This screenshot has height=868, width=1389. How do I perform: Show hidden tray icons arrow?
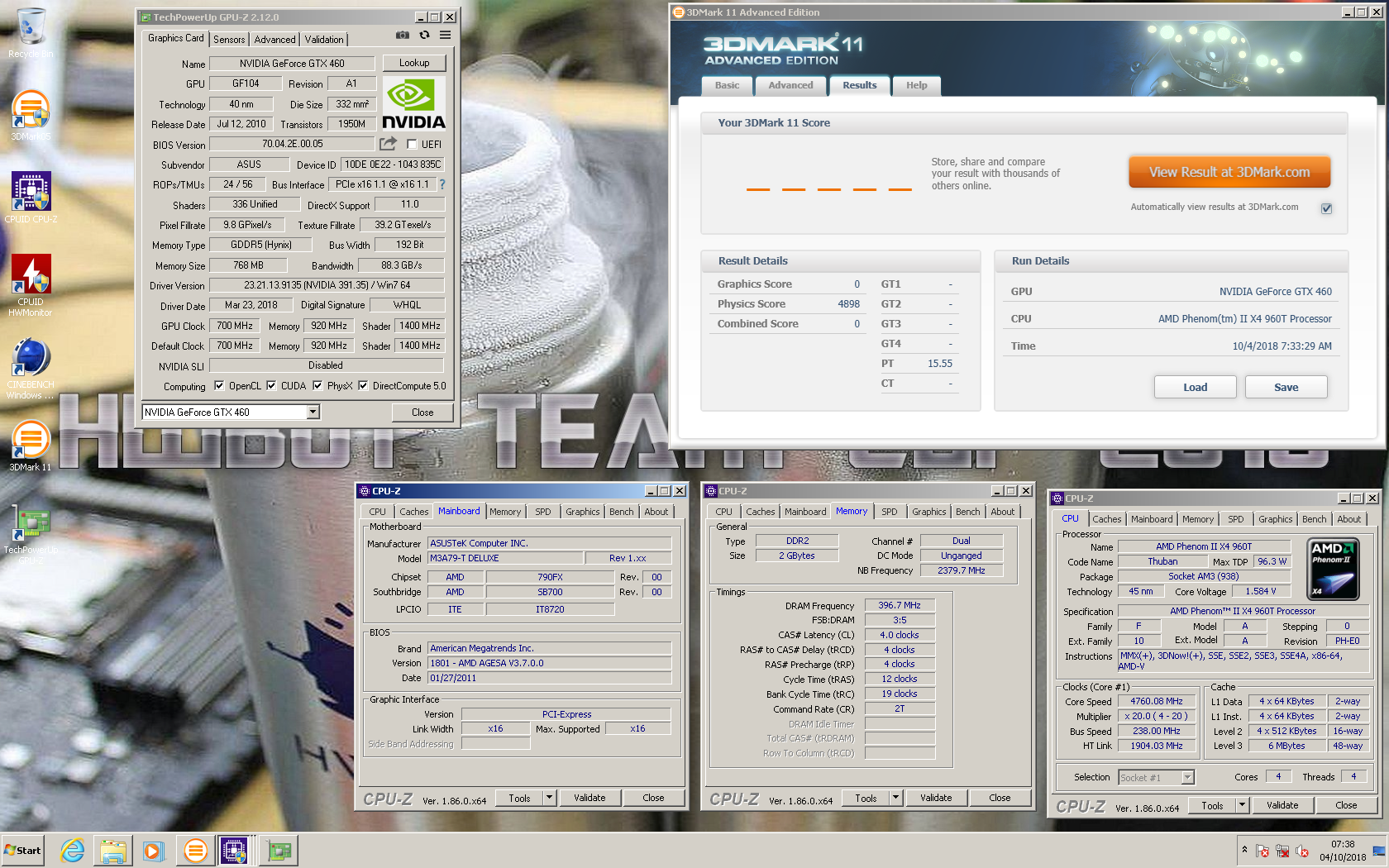click(x=1244, y=850)
